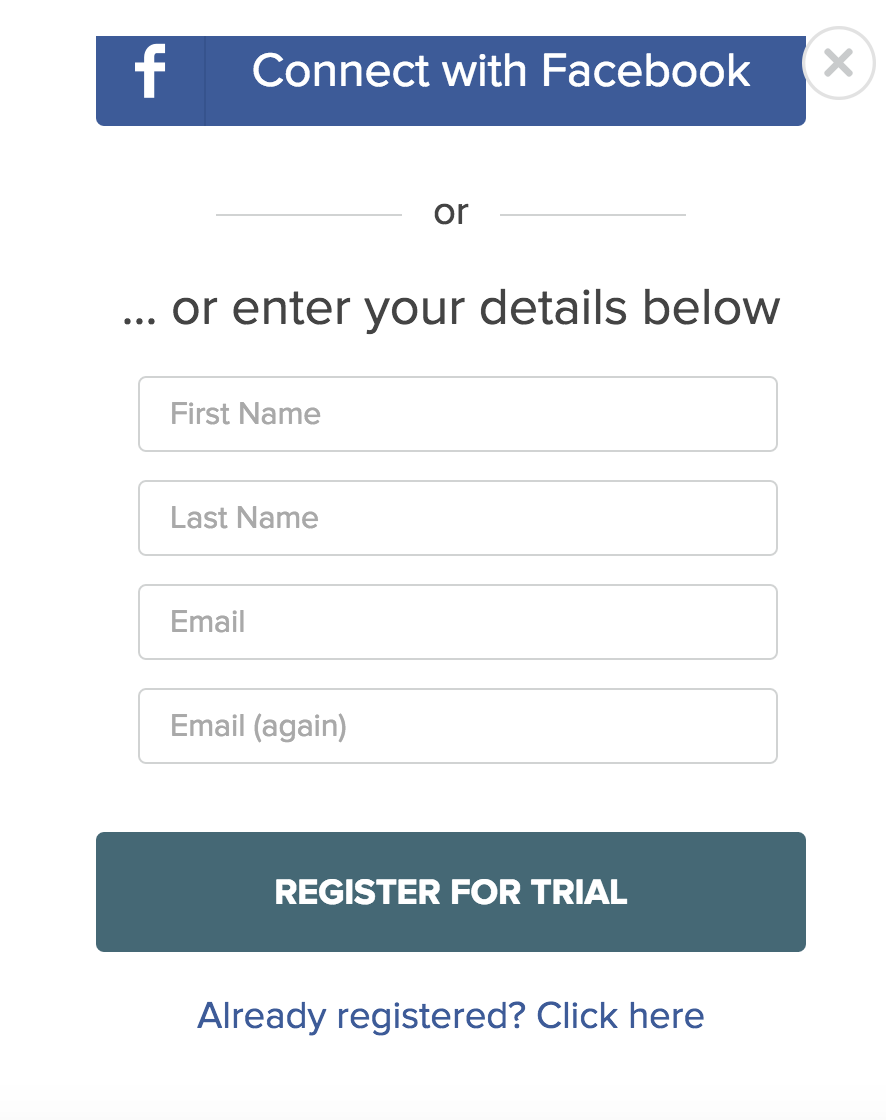Viewport: 886px width, 1120px height.
Task: Click the "Already registered?" text at the bottom
Action: point(362,1016)
